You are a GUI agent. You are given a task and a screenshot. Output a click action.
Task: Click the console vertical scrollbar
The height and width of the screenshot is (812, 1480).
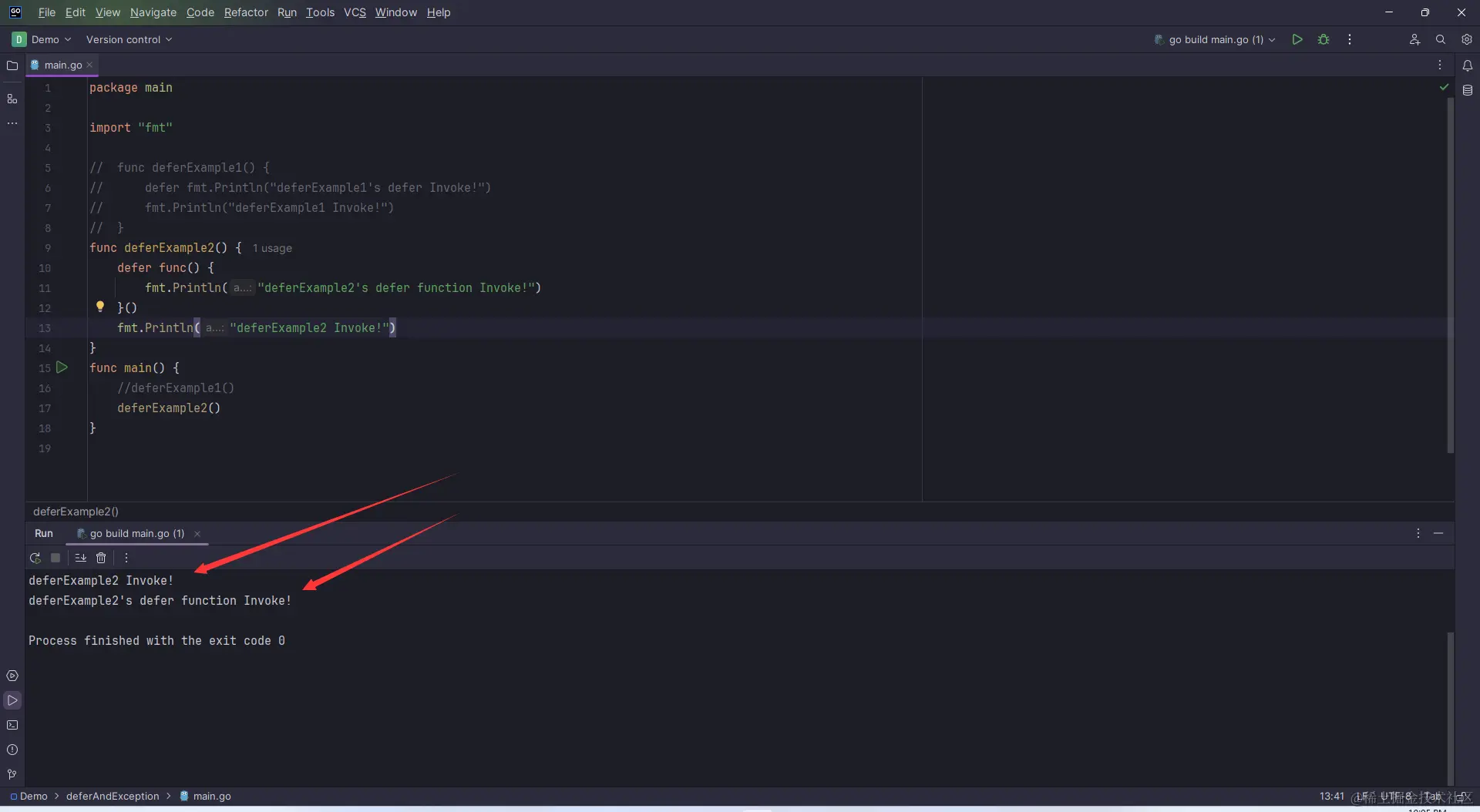[x=1450, y=709]
